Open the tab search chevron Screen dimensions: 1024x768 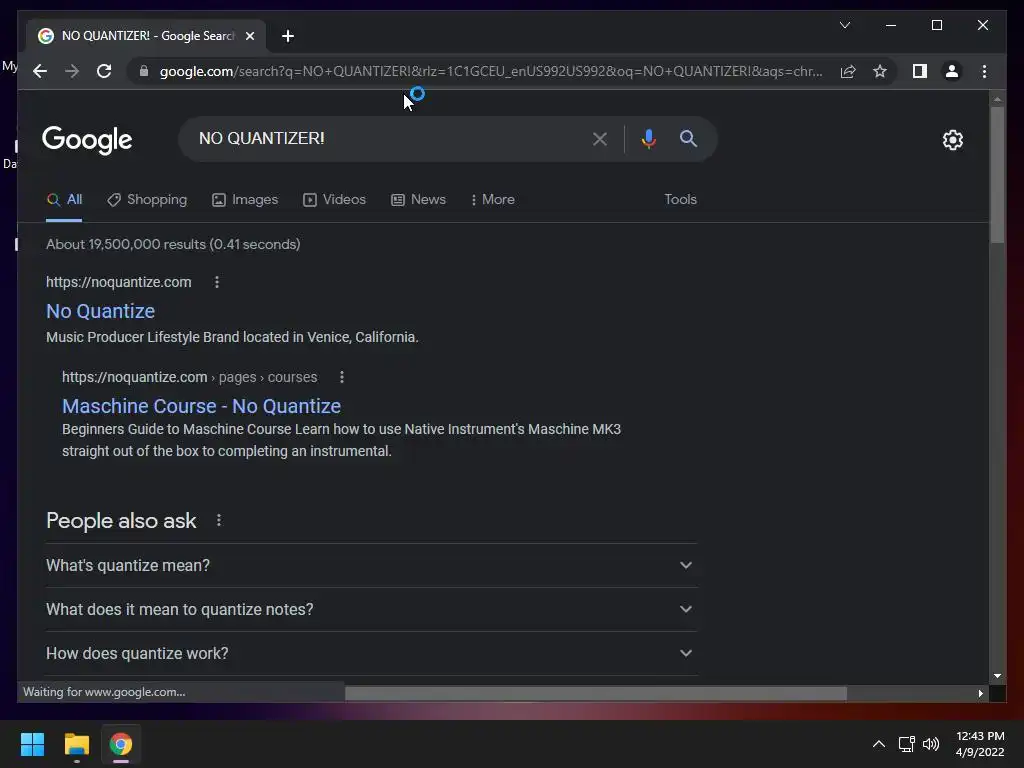tap(844, 25)
